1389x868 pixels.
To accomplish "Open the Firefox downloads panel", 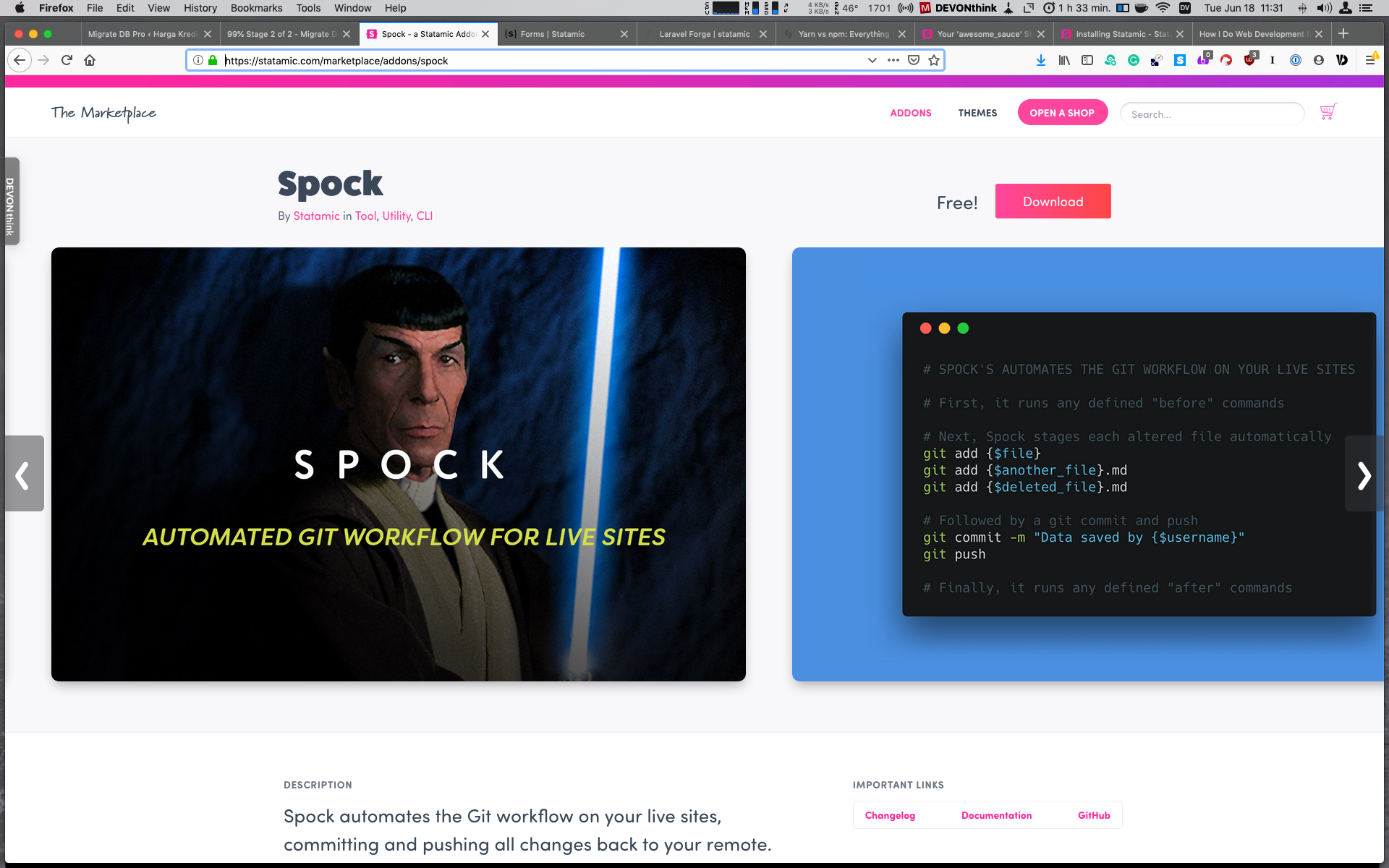I will click(x=1041, y=60).
